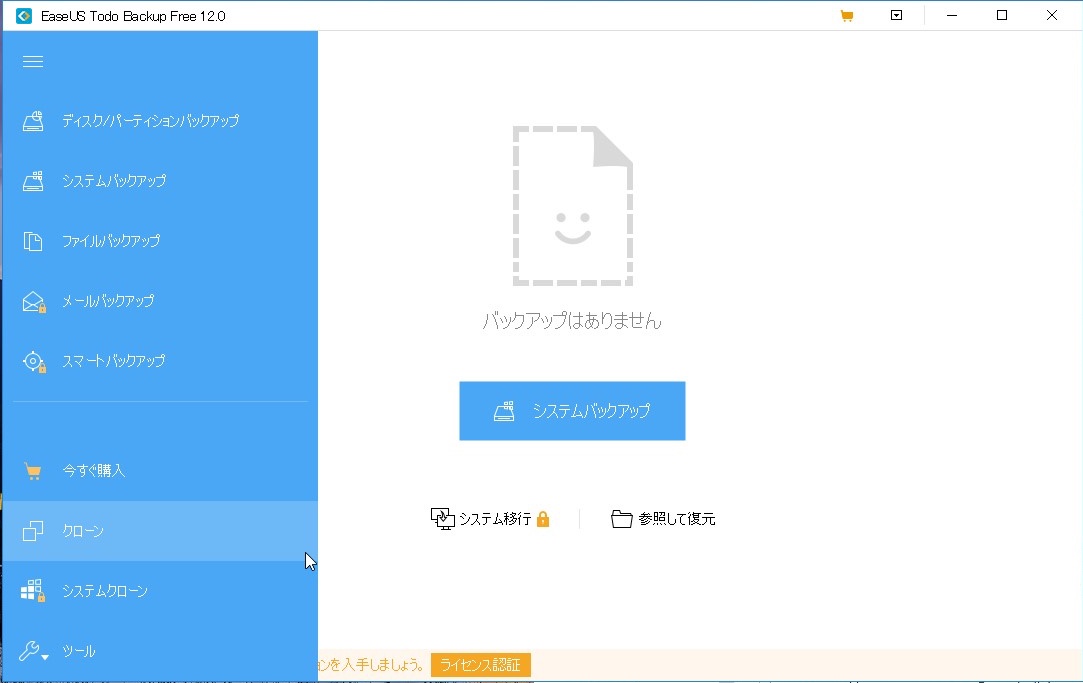Click the Disk/Partition Backup drive icon
Viewport: 1083px width, 683px height.
[x=32, y=121]
